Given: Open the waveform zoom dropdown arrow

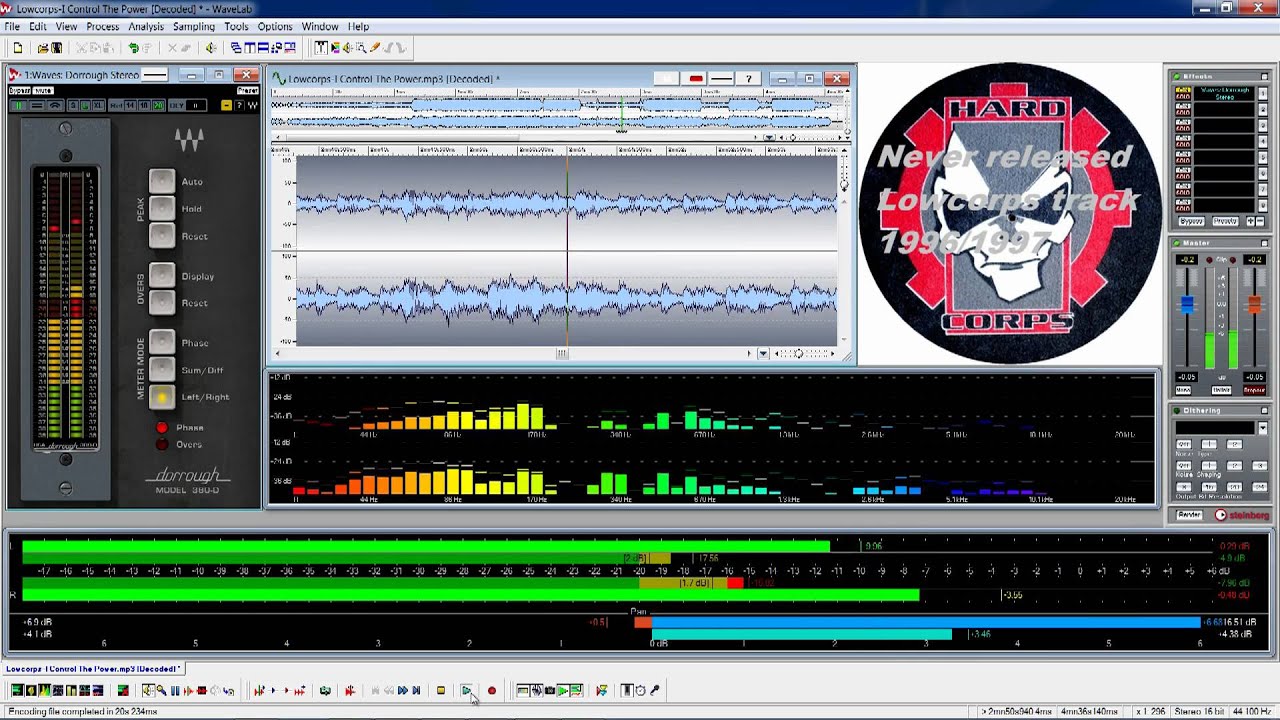Looking at the screenshot, I should 763,353.
